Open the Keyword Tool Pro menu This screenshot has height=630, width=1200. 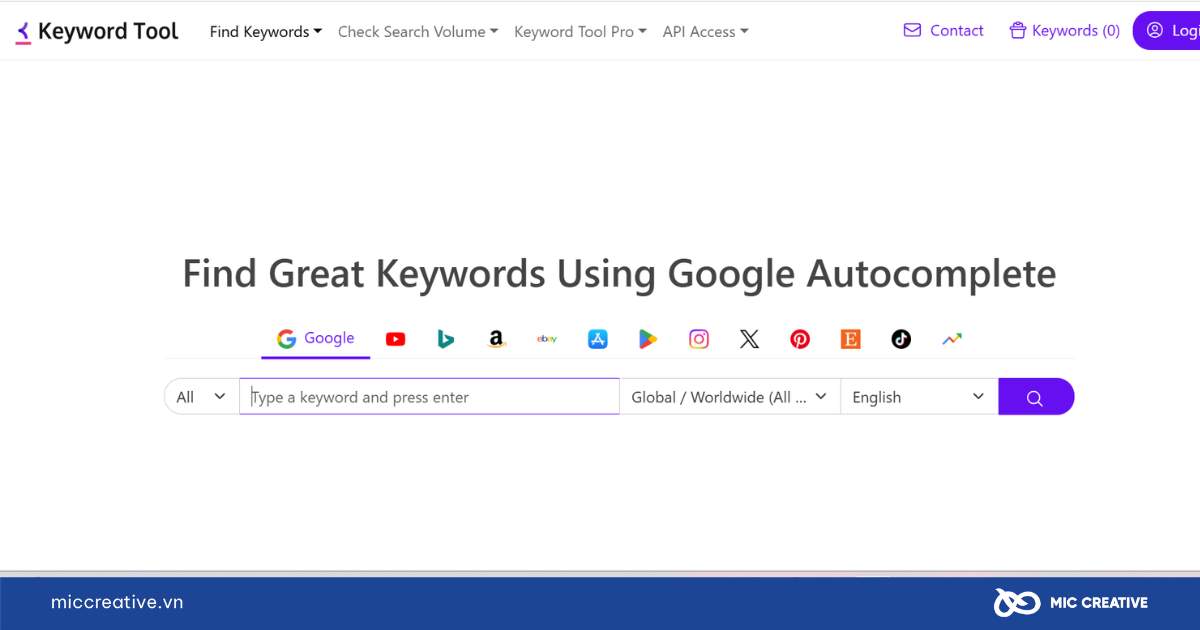(x=580, y=32)
